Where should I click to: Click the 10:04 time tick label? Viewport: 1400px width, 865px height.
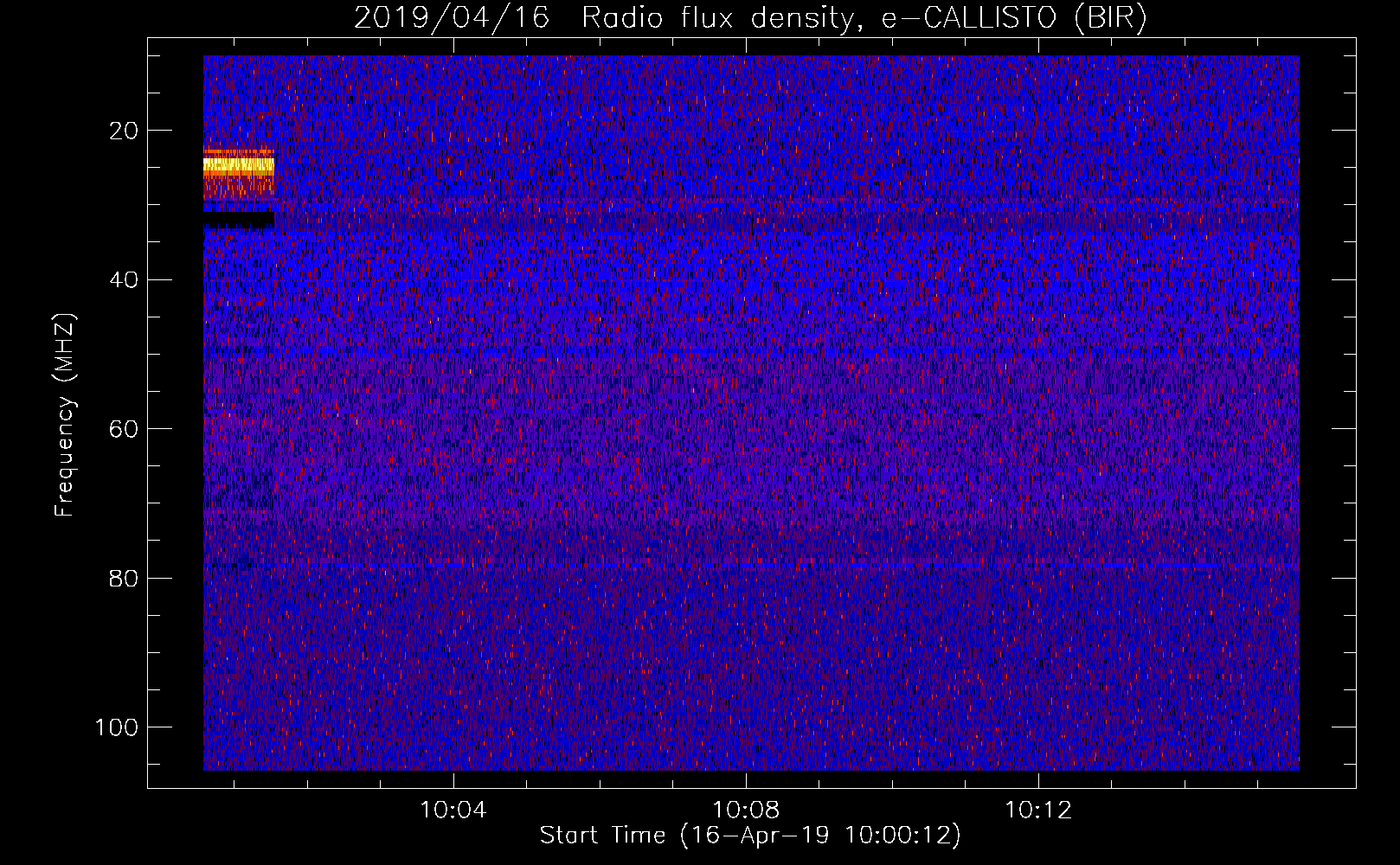(x=453, y=810)
